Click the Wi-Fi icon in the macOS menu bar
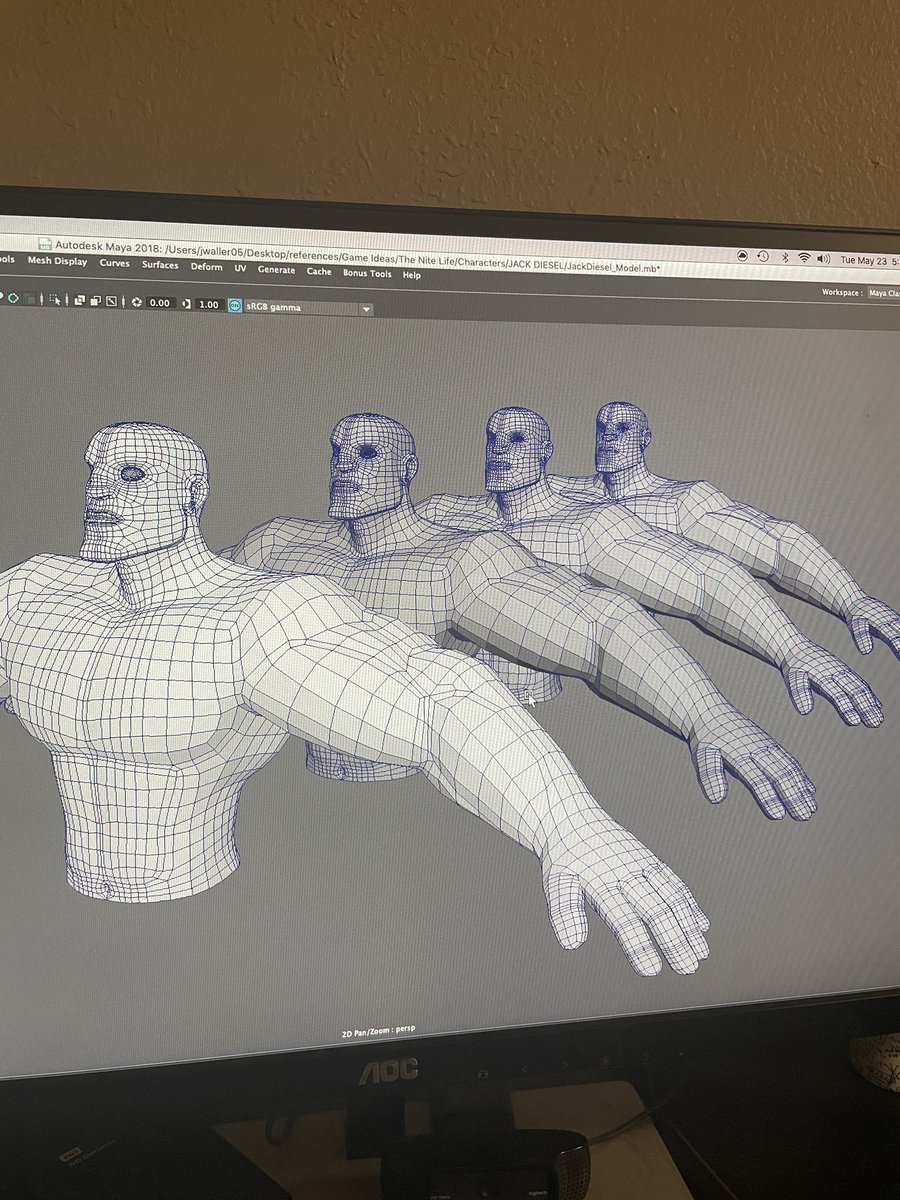The height and width of the screenshot is (1200, 900). point(804,258)
